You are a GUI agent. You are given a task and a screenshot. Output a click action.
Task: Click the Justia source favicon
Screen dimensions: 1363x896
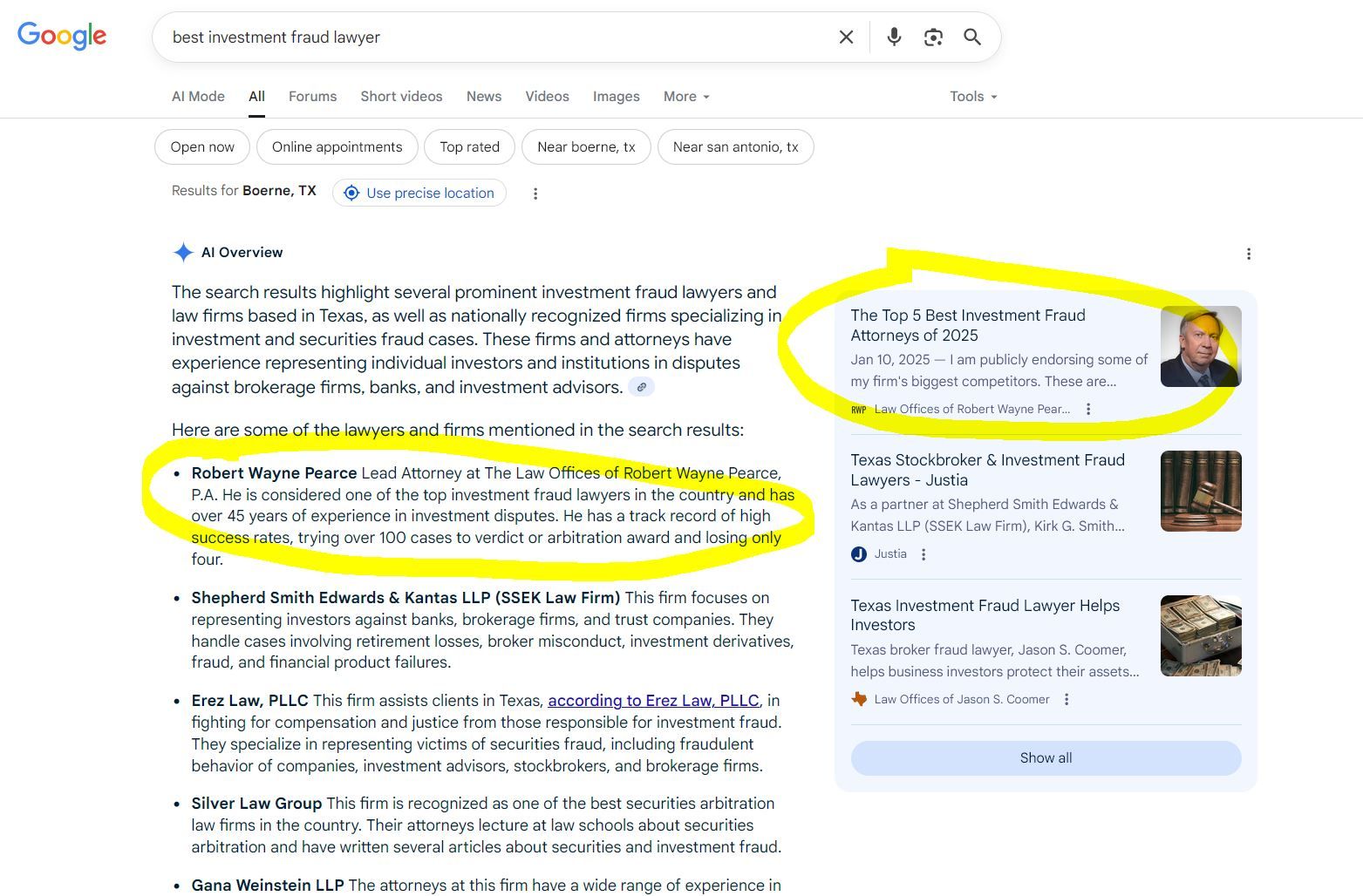858,553
